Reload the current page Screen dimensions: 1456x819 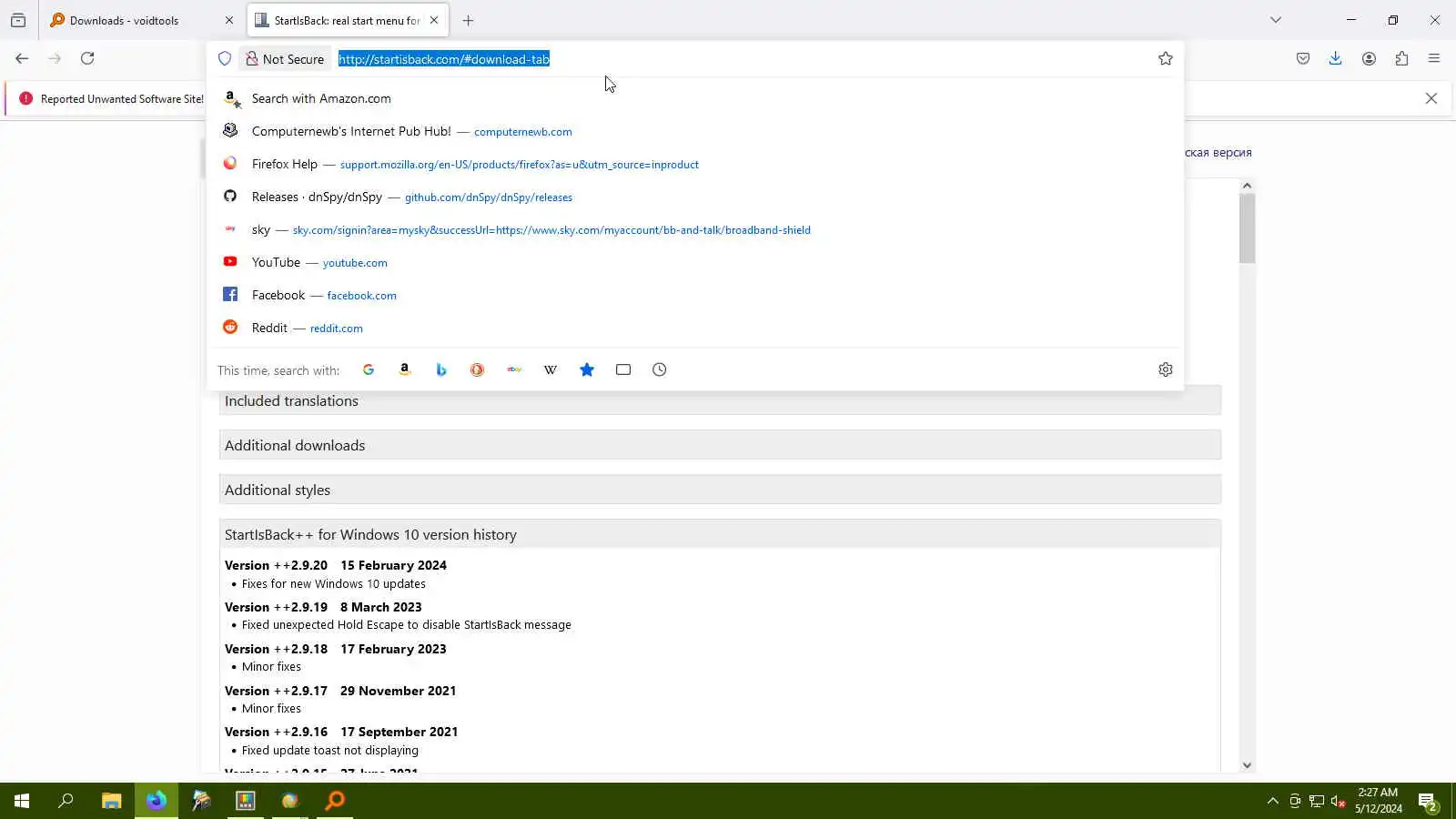pos(87,58)
